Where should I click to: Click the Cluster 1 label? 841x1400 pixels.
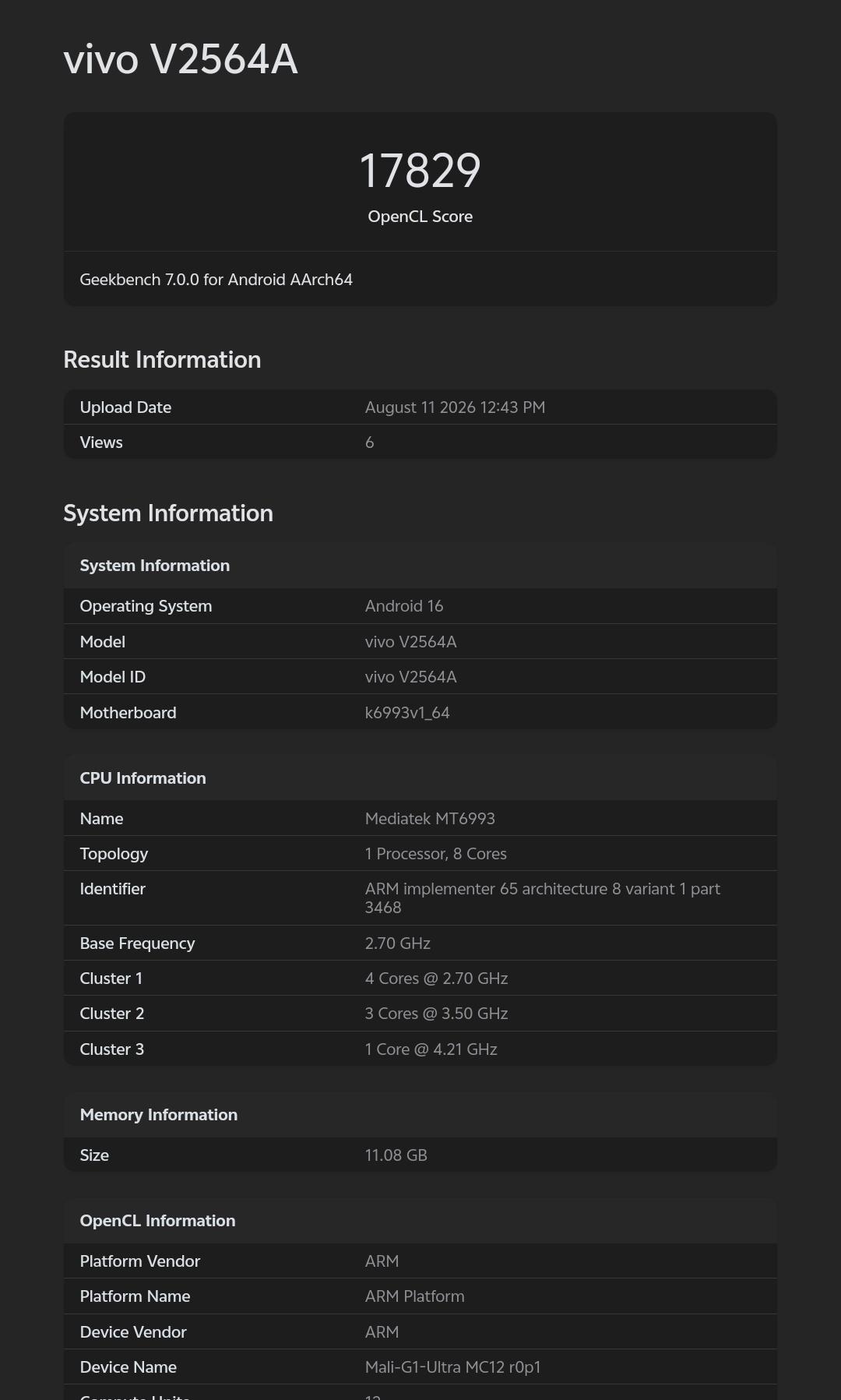111,979
